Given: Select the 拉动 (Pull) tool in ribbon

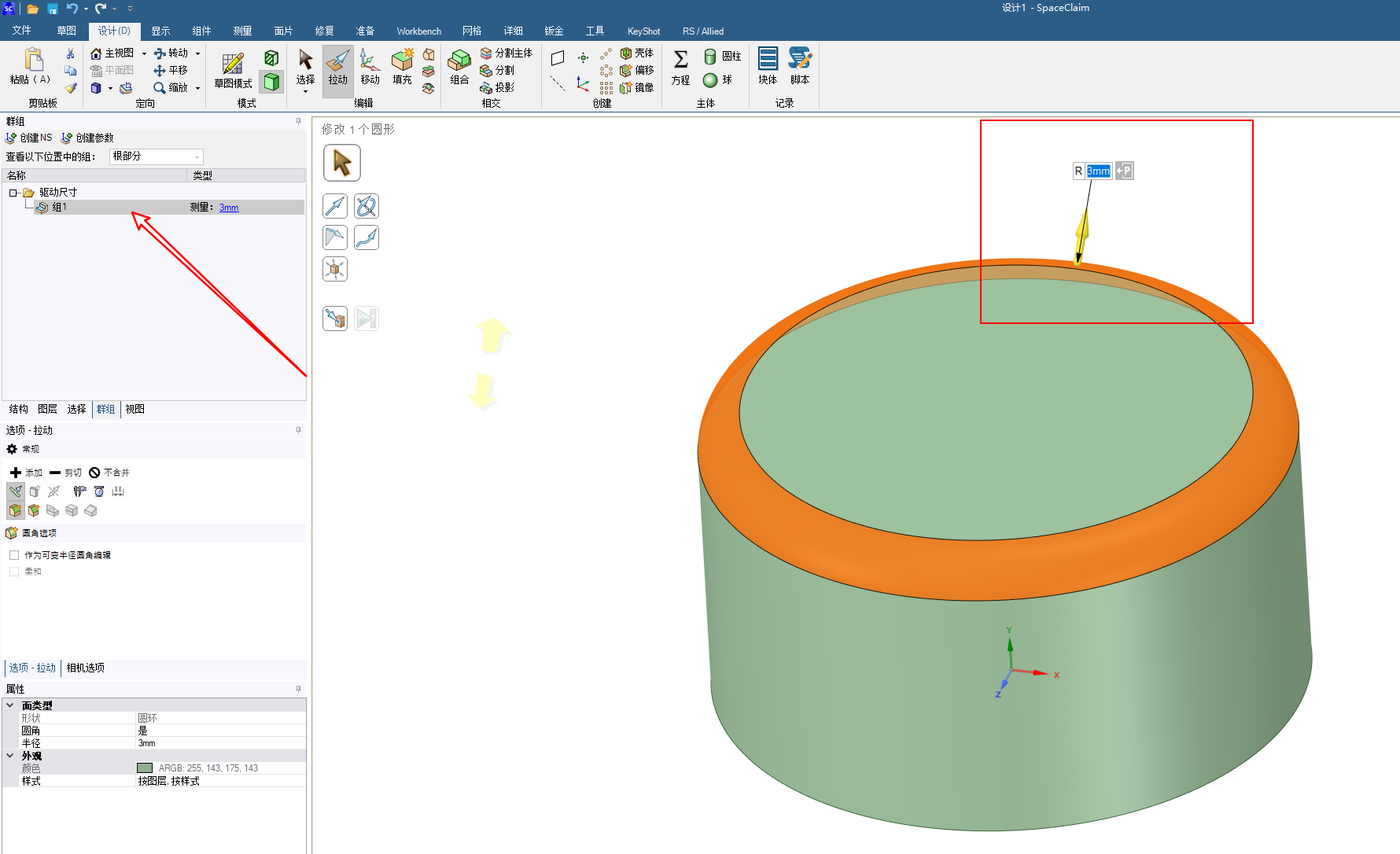Looking at the screenshot, I should click(337, 68).
